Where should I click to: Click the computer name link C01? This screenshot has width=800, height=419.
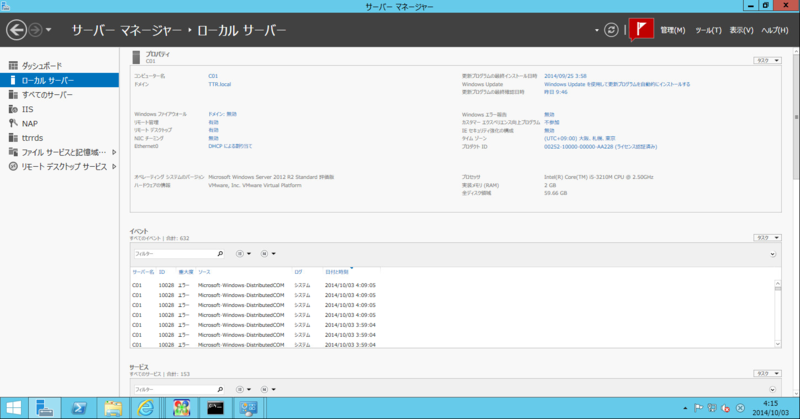(x=213, y=76)
